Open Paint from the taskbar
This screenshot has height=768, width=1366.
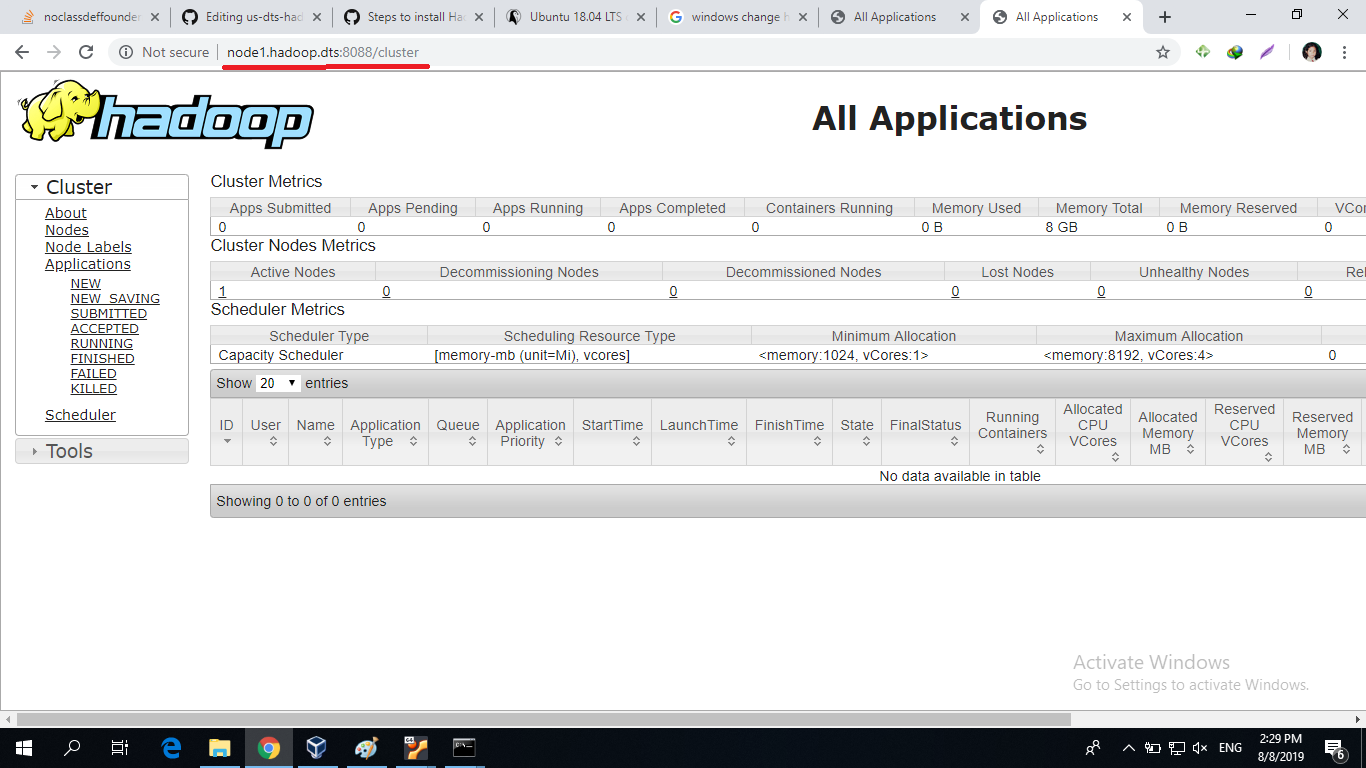click(x=366, y=747)
